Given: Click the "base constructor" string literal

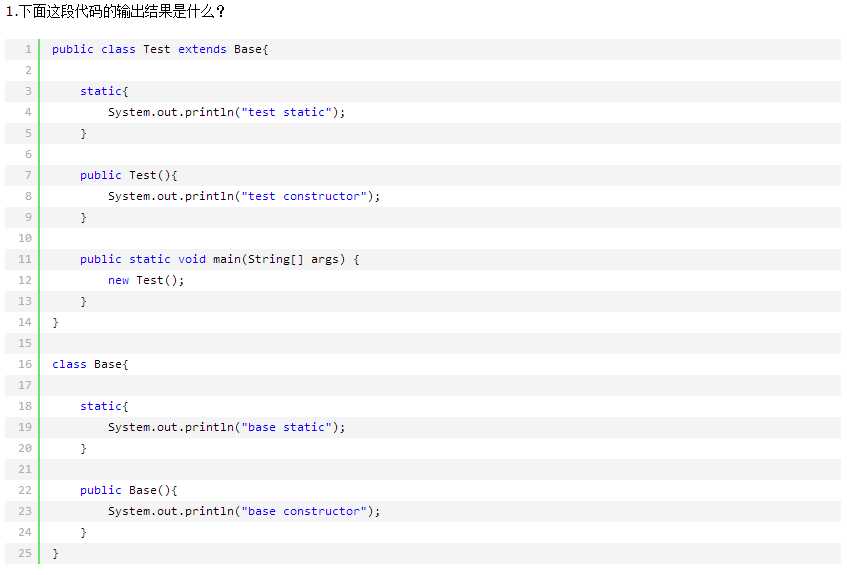Looking at the screenshot, I should pos(304,511).
